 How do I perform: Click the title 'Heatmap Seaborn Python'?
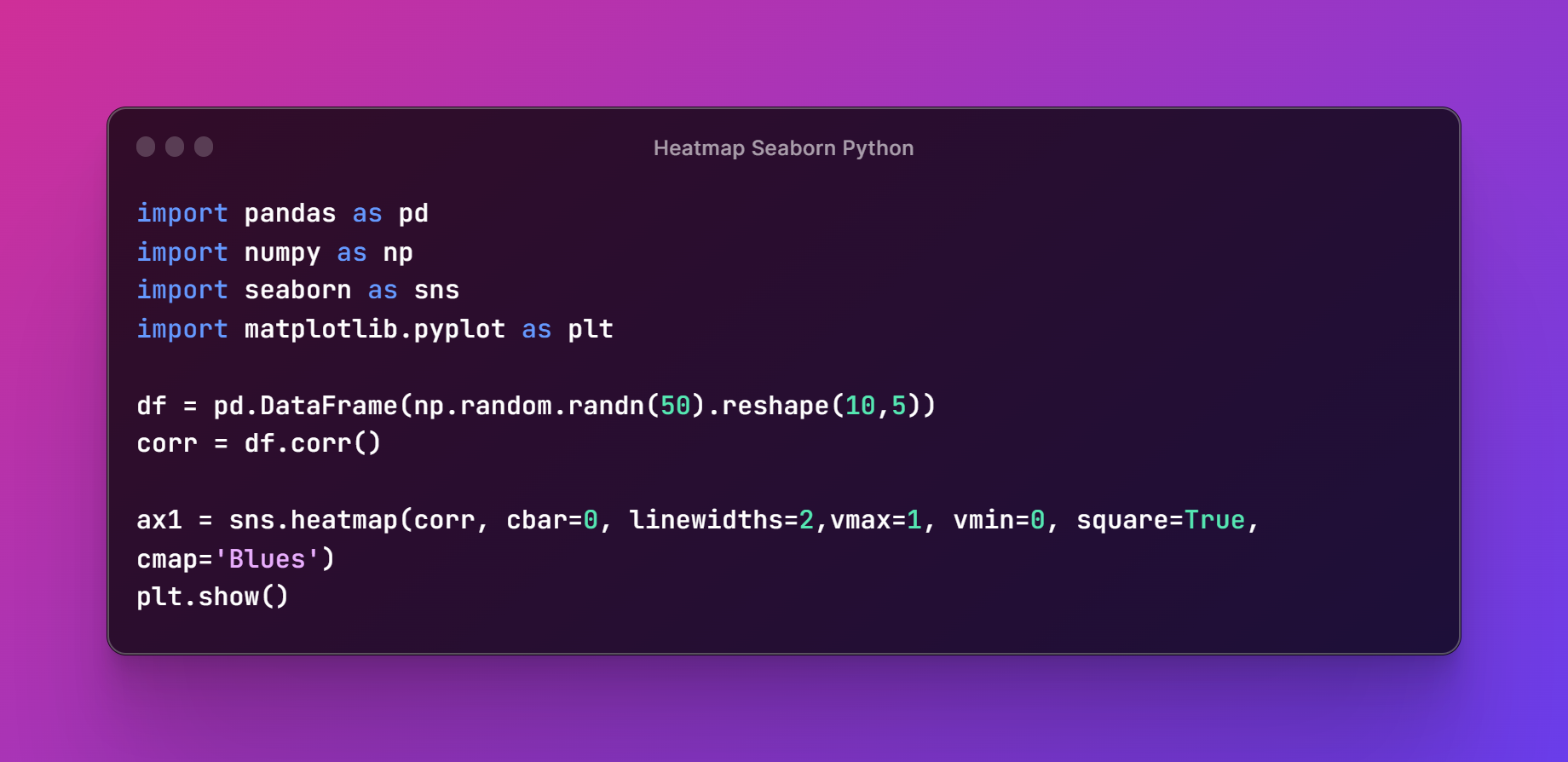click(783, 148)
